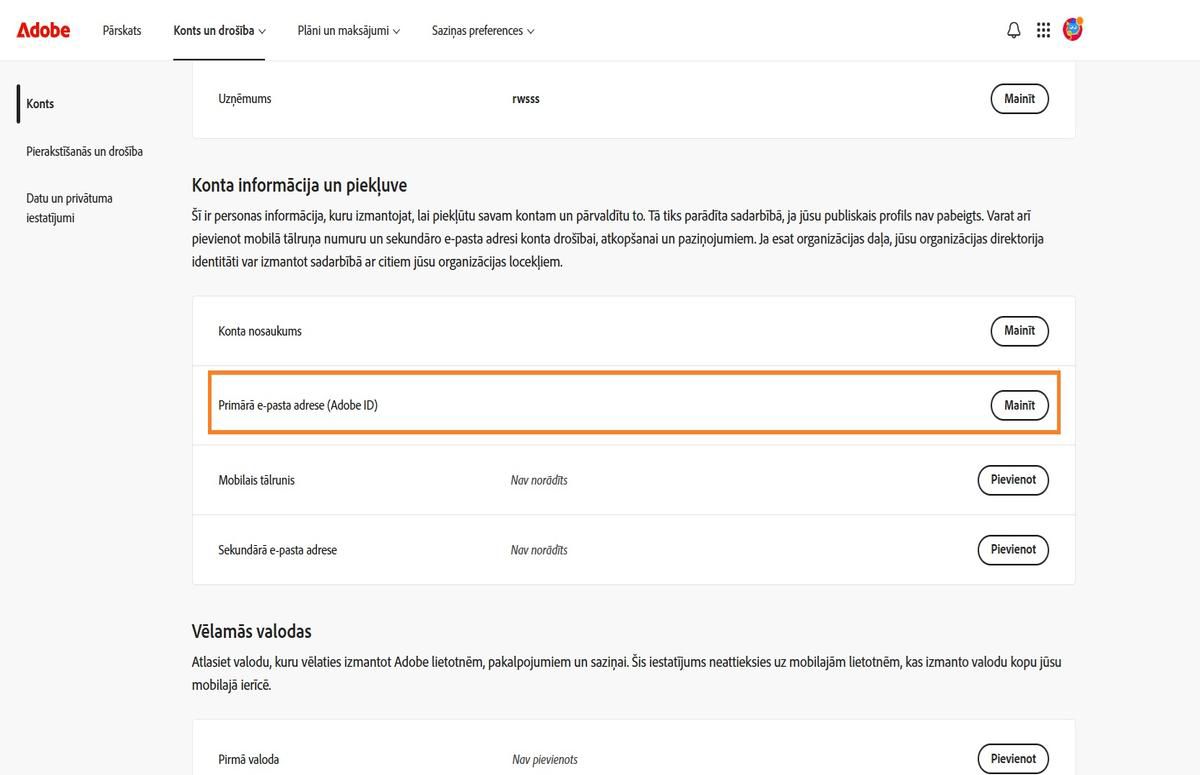Viewport: 1200px width, 775px height.
Task: Expand the Saziņas preferences dropdown
Action: [x=482, y=30]
